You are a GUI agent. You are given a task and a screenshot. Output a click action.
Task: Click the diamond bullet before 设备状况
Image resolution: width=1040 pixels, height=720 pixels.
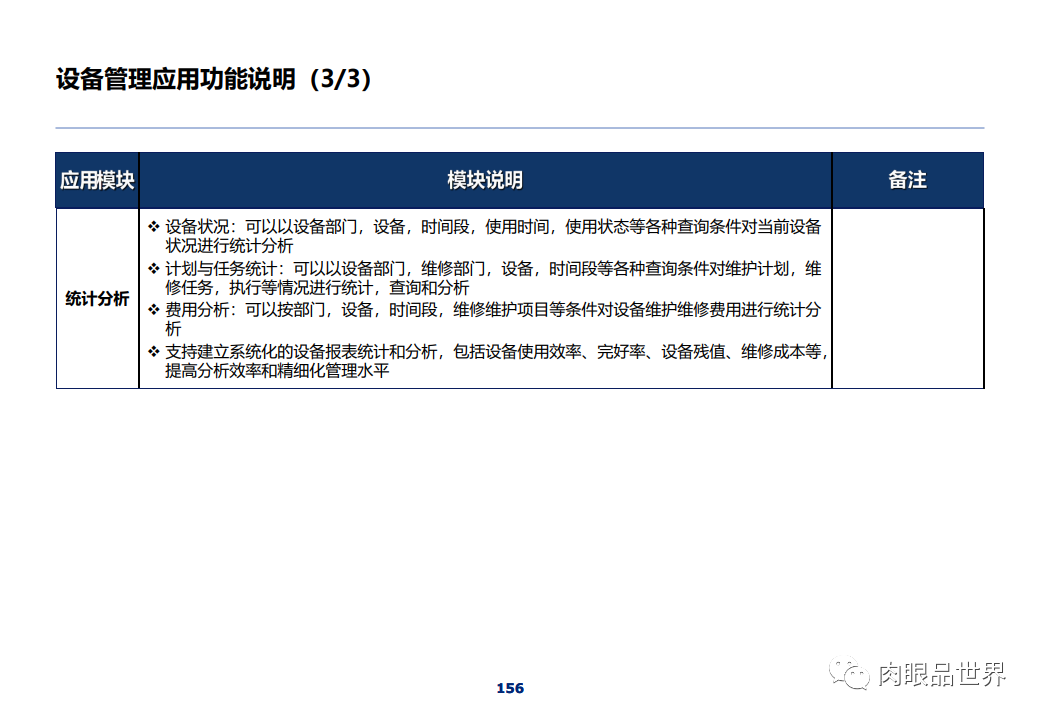(x=152, y=226)
